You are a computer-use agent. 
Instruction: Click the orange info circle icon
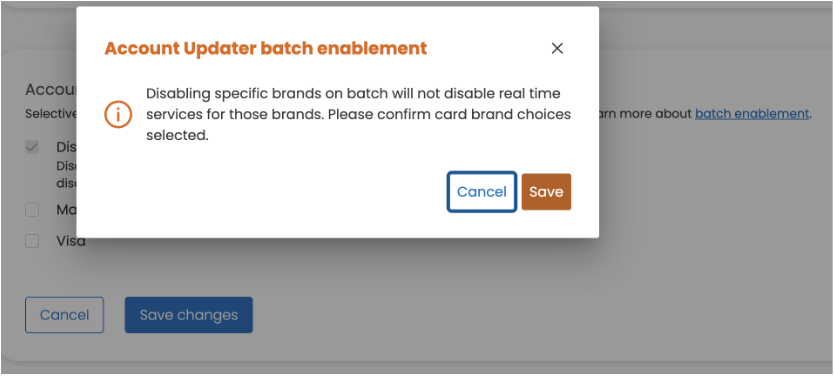click(118, 114)
